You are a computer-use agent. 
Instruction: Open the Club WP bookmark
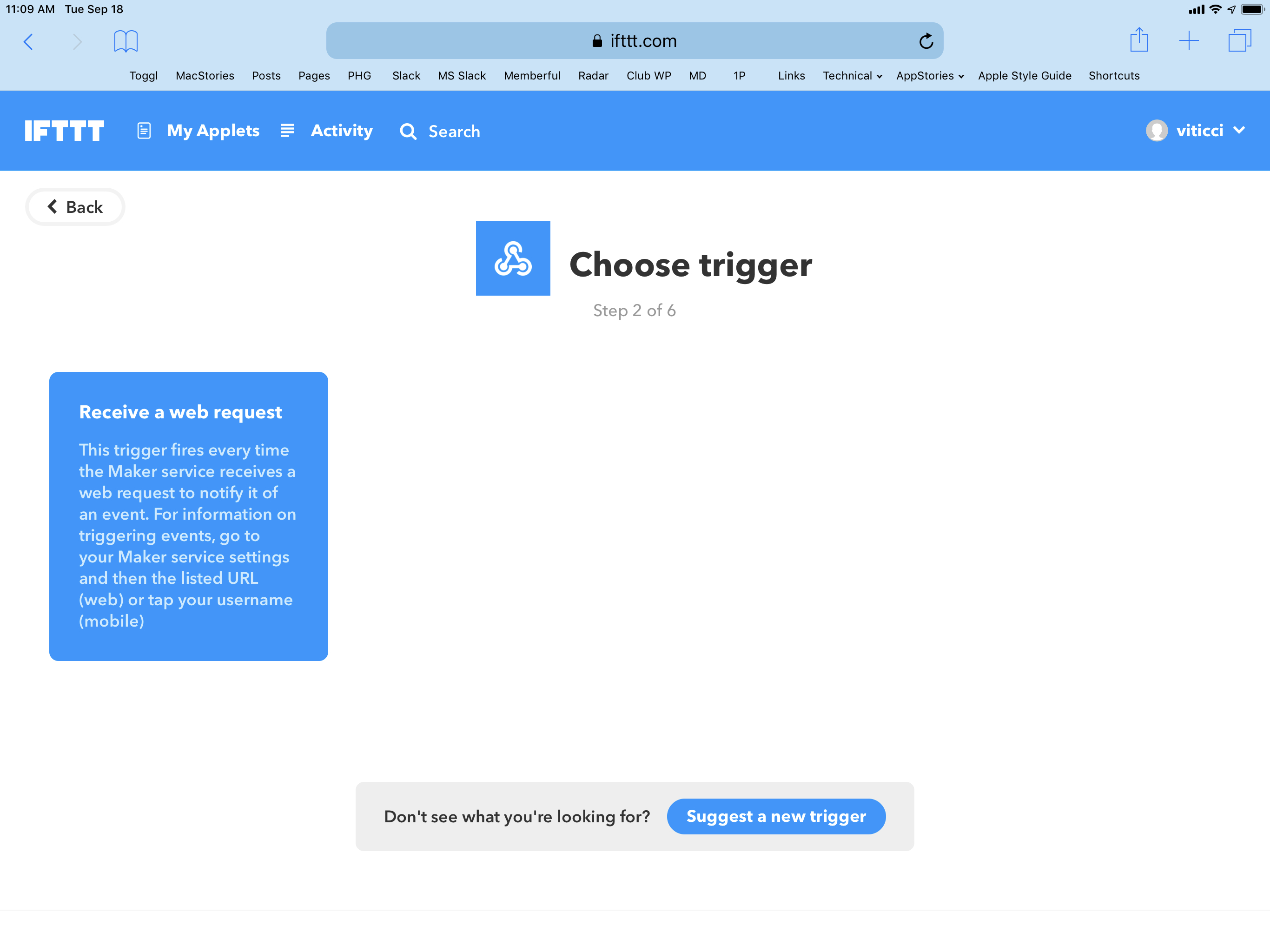point(649,76)
